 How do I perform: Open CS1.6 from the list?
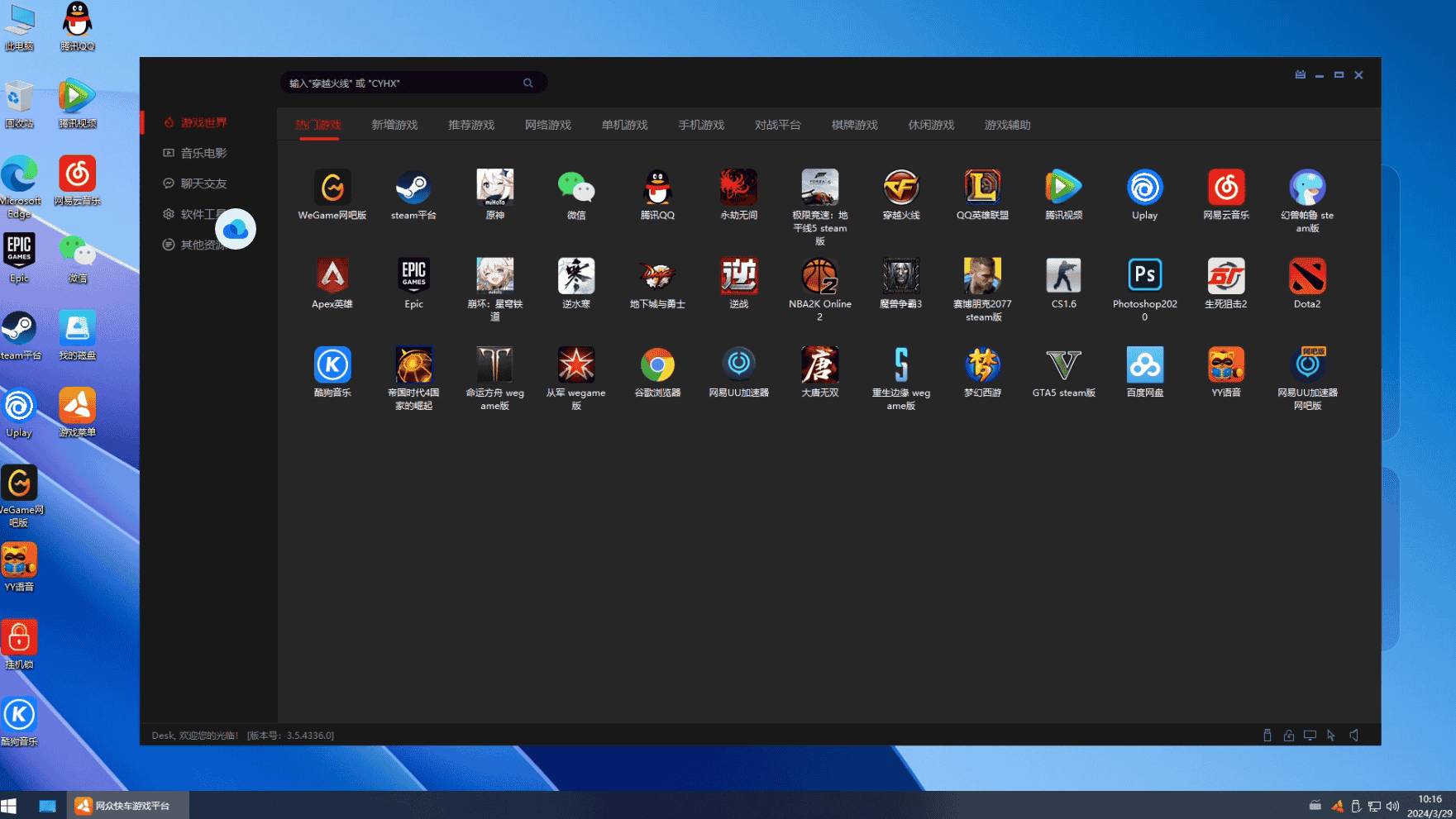1063,277
